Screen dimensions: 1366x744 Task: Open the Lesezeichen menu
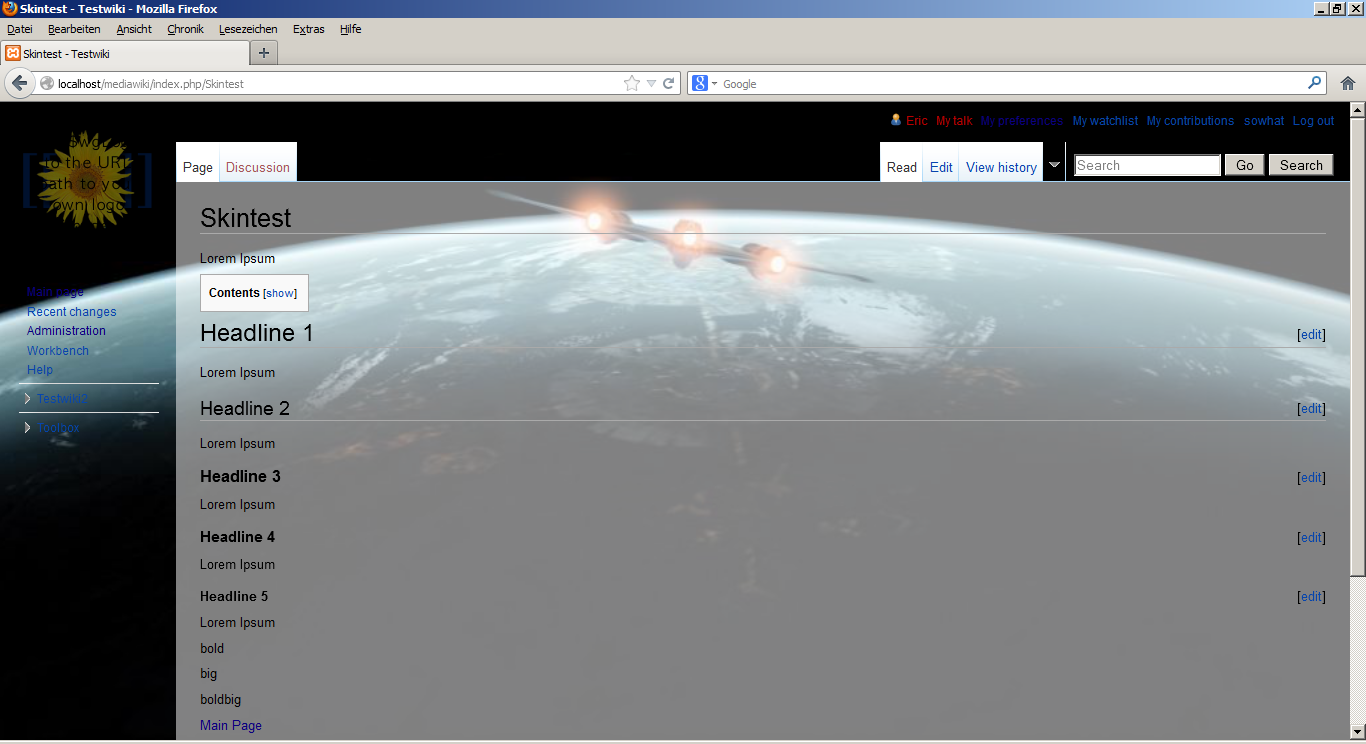(248, 29)
